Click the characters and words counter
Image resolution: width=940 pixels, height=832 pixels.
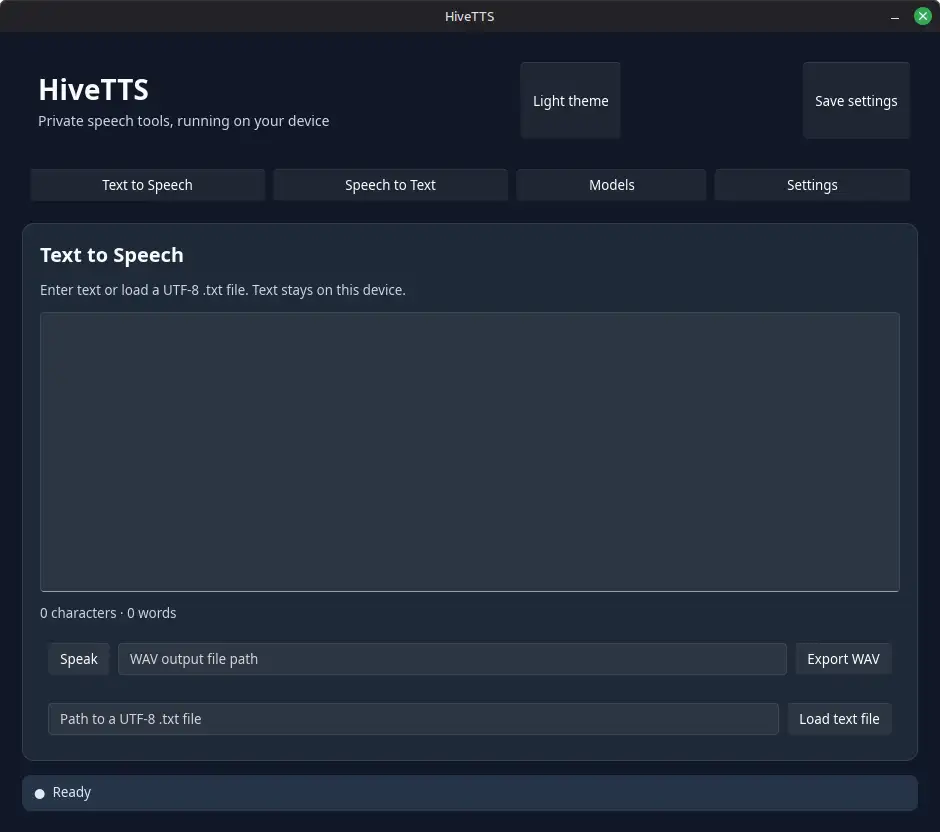pos(108,613)
